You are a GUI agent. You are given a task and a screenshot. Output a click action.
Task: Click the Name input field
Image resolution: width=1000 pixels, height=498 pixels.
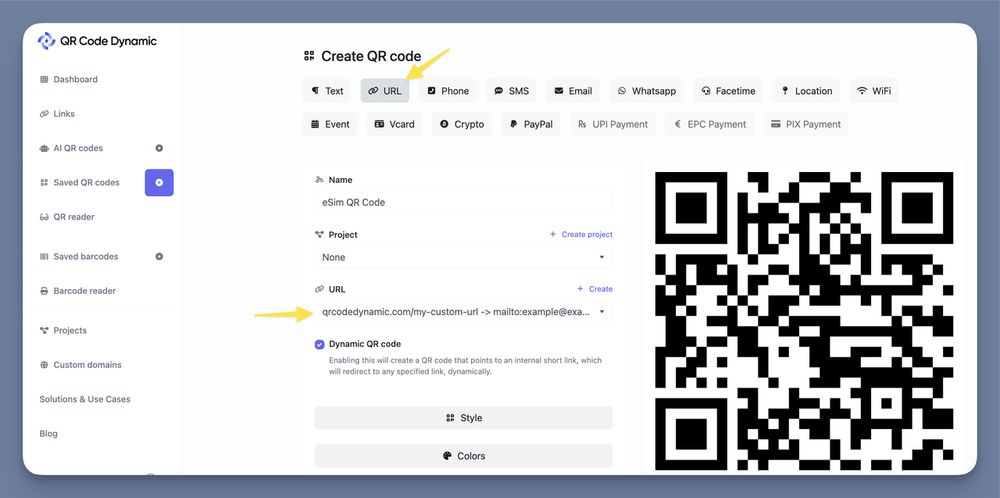tap(463, 202)
